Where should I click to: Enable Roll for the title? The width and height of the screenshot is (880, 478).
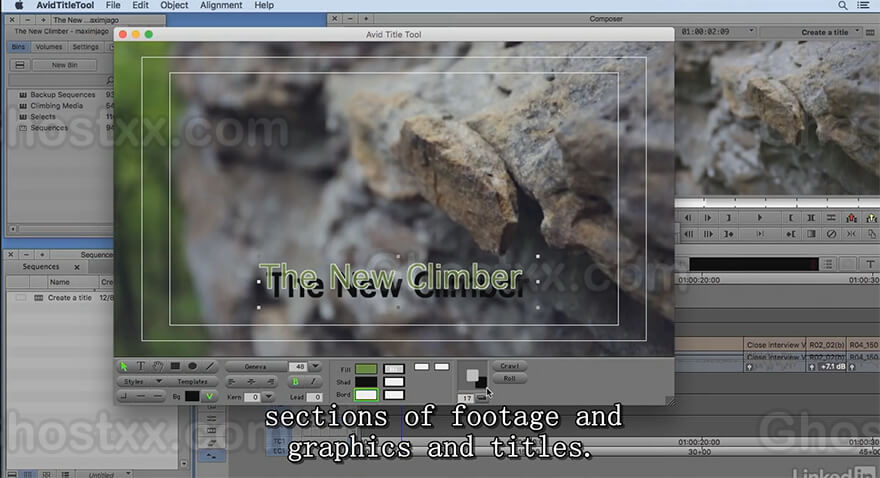[x=510, y=379]
